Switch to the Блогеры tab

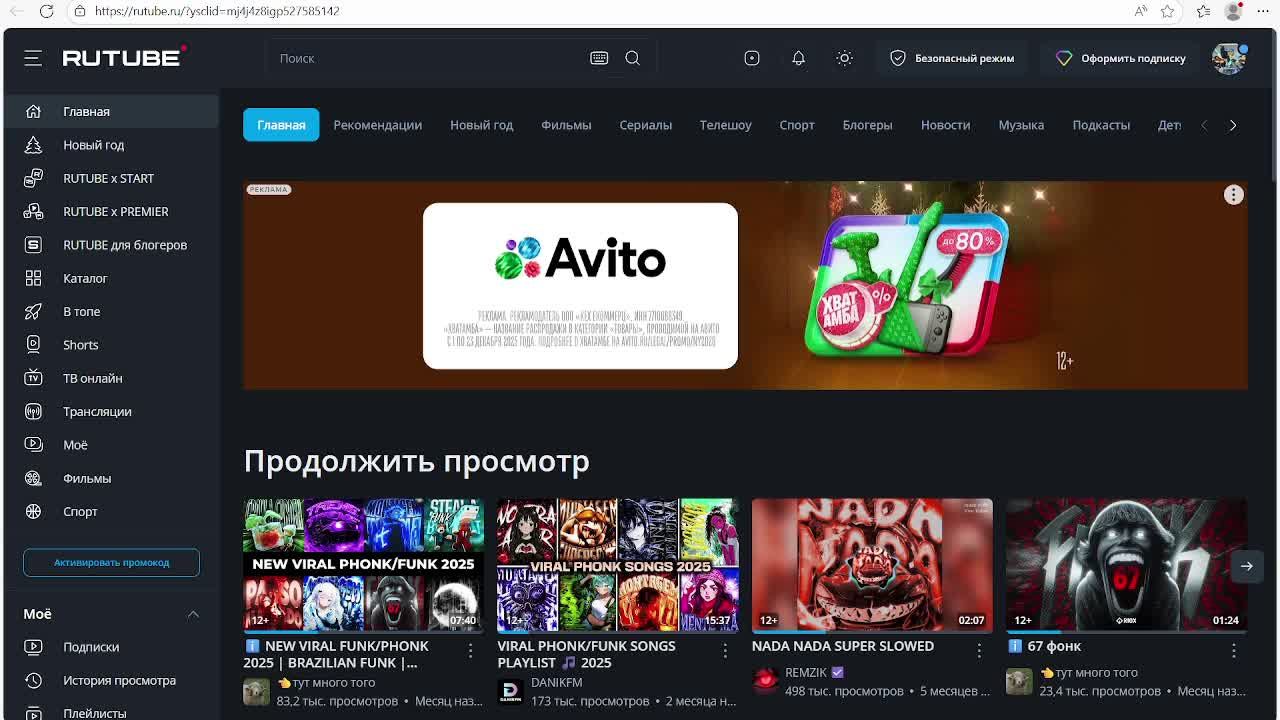point(867,125)
